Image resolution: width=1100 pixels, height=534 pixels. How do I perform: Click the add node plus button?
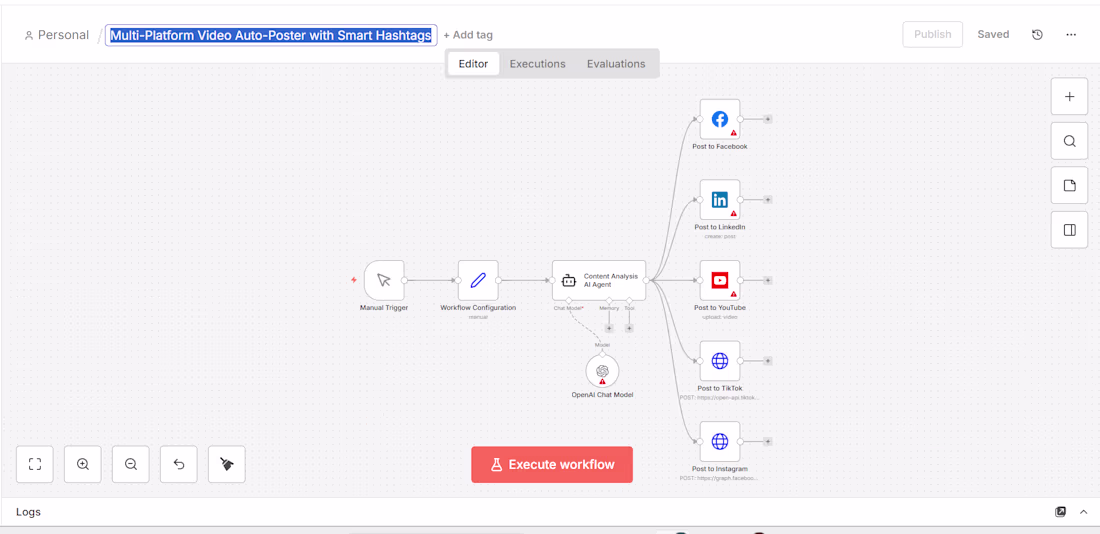point(1069,97)
